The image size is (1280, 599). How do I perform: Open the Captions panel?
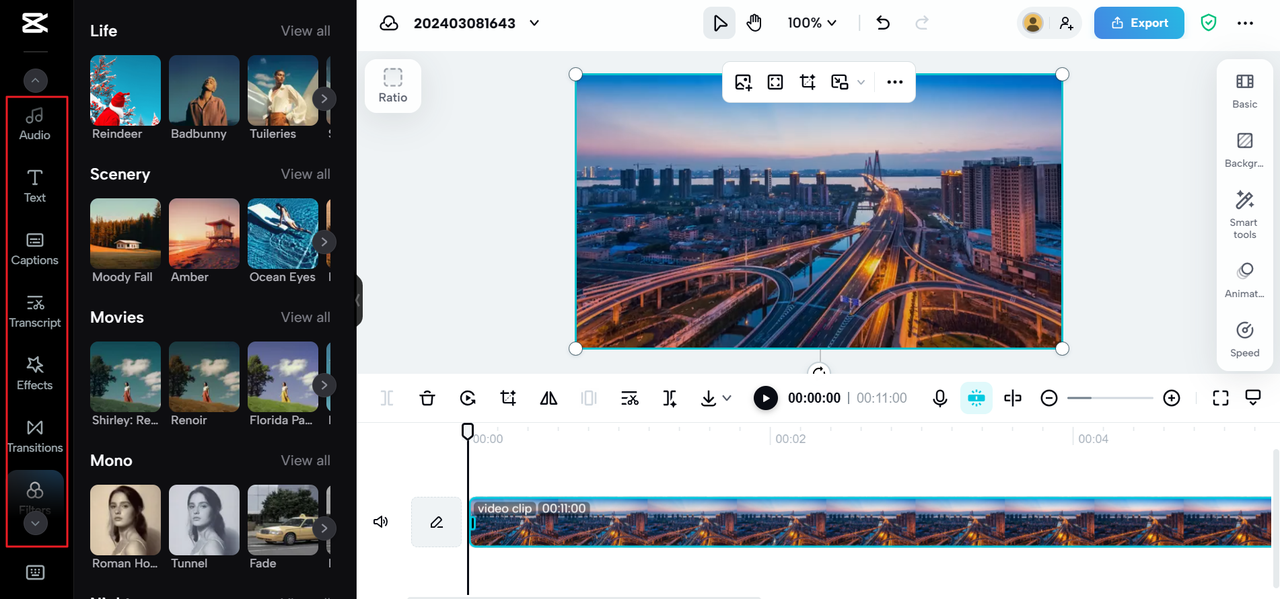pos(35,249)
